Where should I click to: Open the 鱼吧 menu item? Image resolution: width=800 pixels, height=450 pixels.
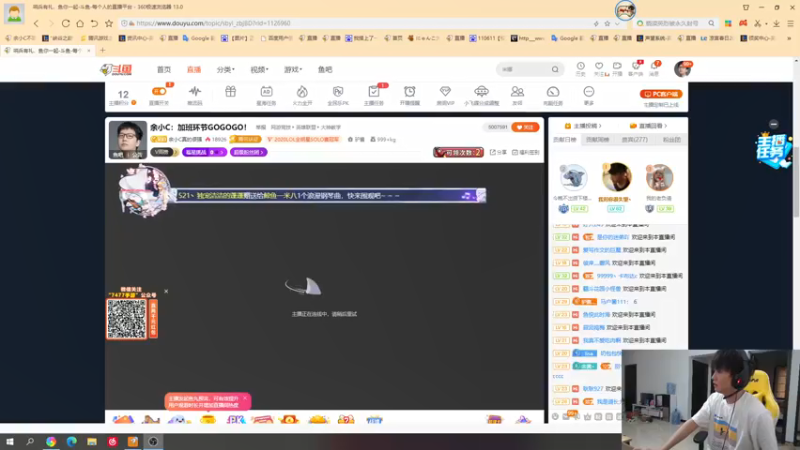[325, 69]
